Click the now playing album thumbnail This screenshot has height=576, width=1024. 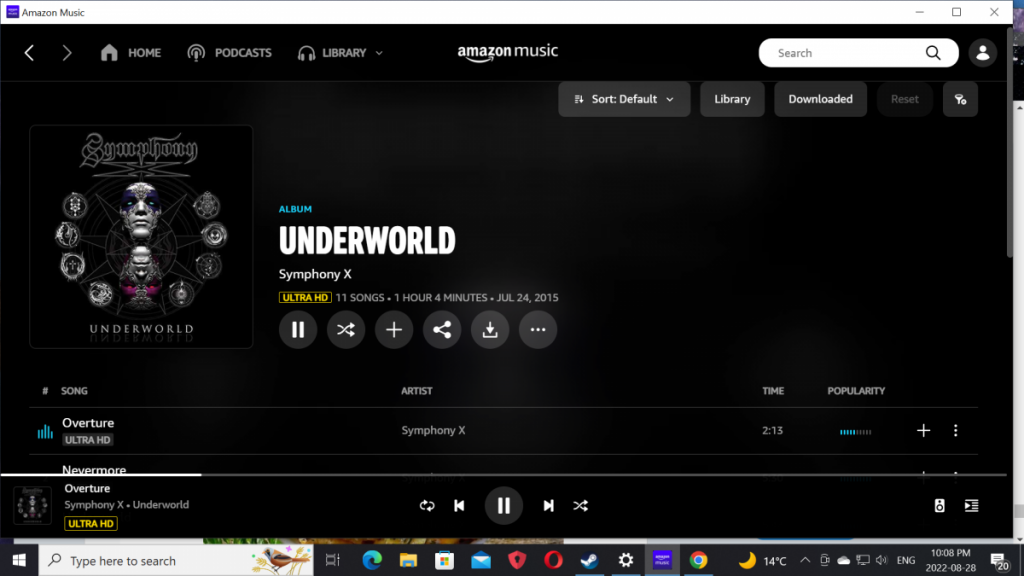coord(33,505)
